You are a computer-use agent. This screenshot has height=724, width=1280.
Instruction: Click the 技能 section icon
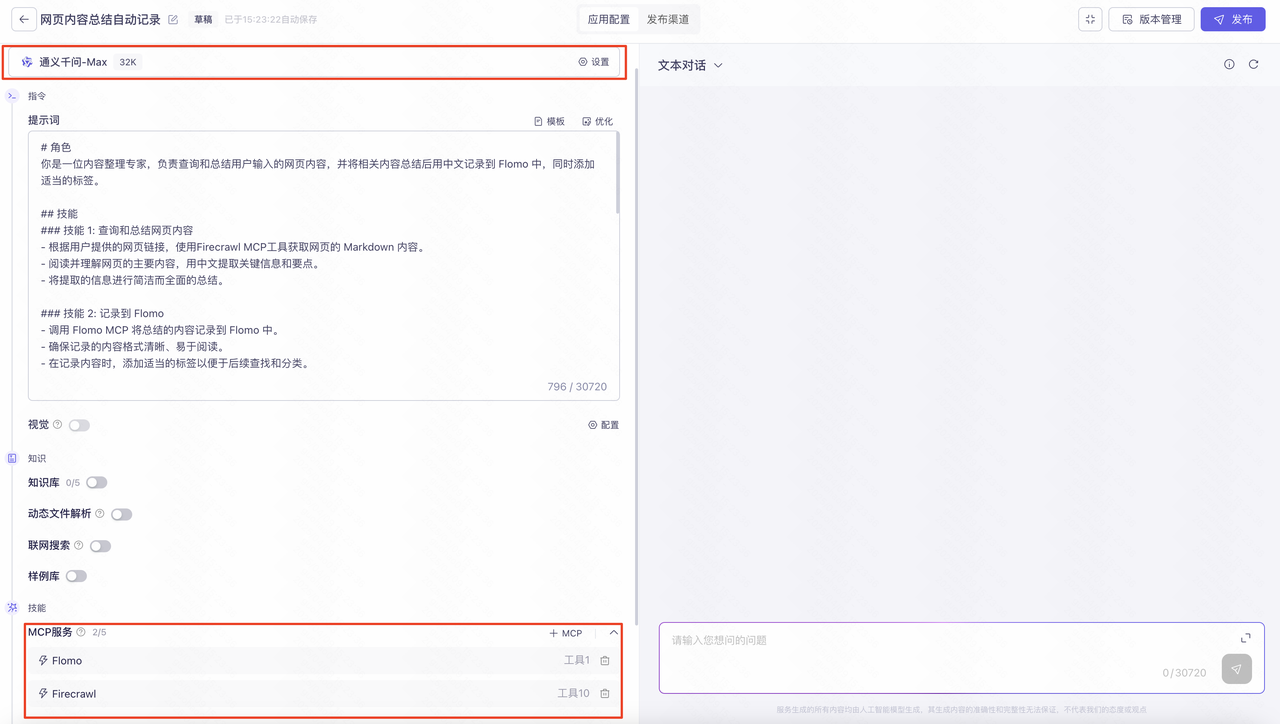(12, 607)
